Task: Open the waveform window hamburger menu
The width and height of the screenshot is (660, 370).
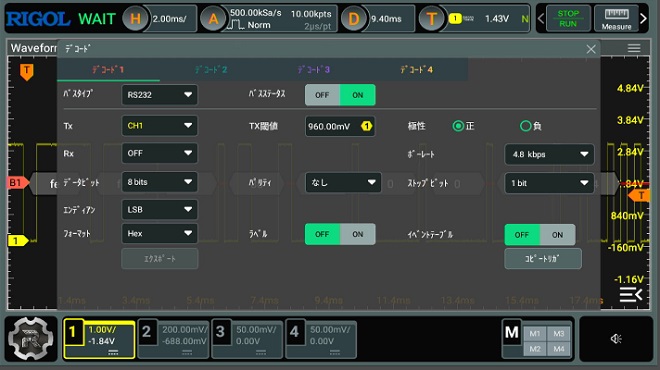Action: (634, 48)
